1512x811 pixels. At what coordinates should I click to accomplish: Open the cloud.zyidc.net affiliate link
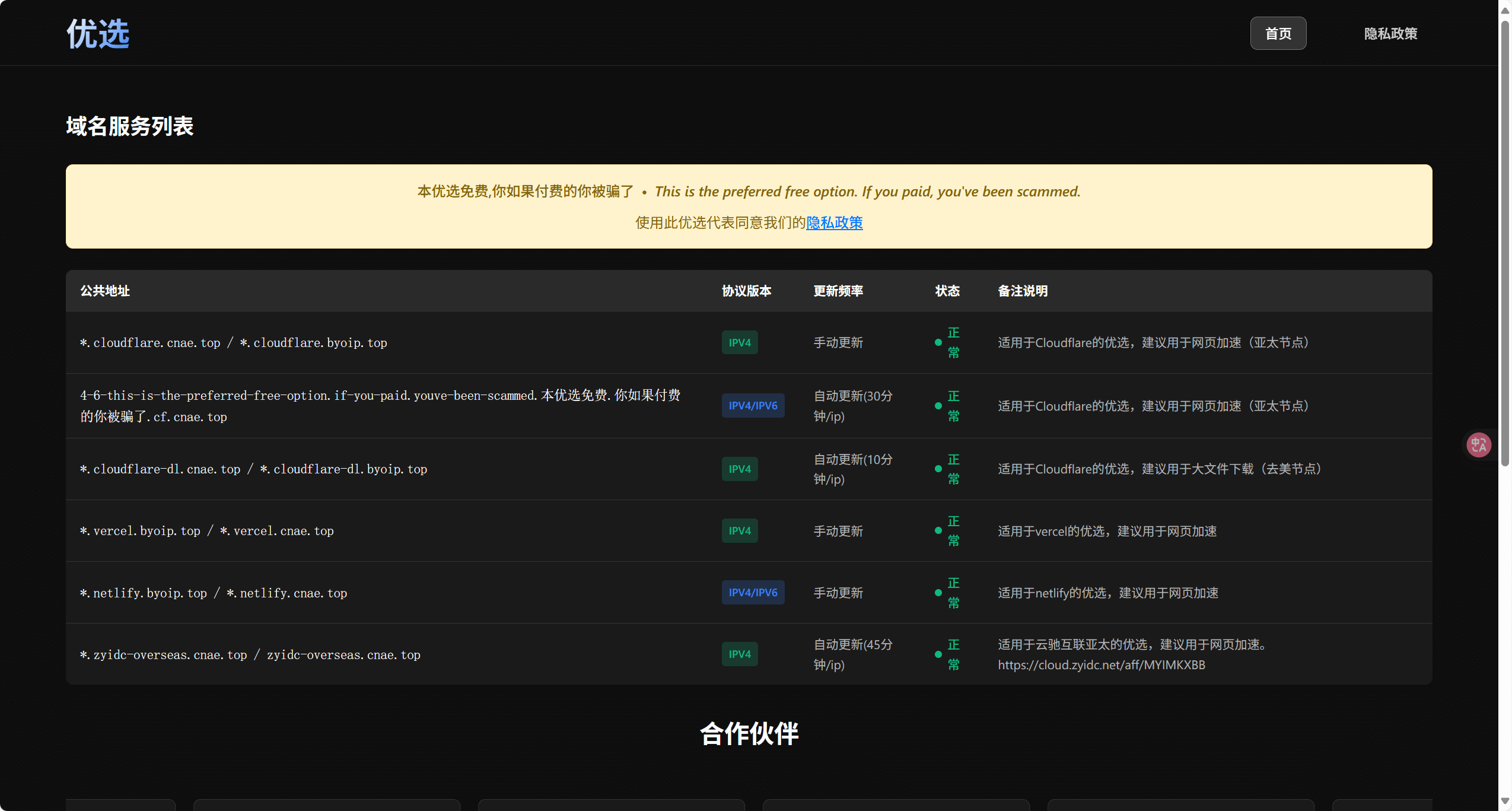(x=1101, y=664)
